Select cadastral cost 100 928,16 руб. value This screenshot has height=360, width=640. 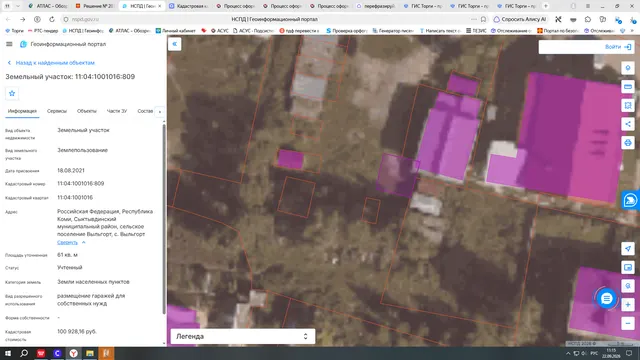coord(77,331)
